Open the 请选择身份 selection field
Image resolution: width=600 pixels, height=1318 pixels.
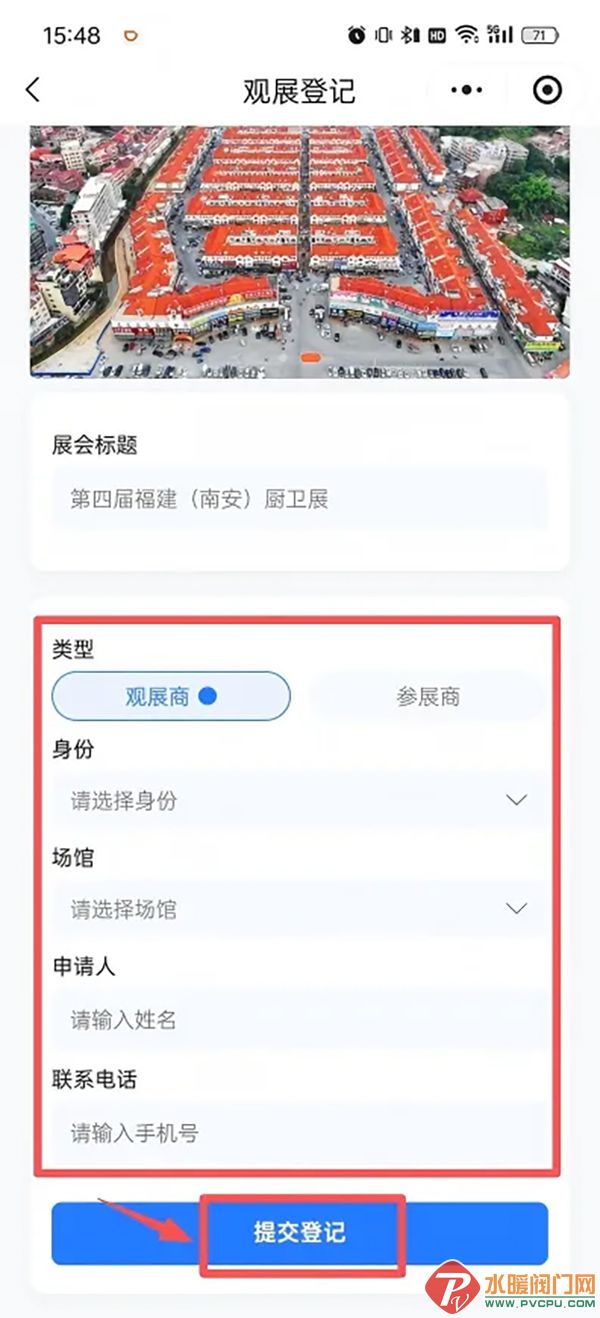299,800
